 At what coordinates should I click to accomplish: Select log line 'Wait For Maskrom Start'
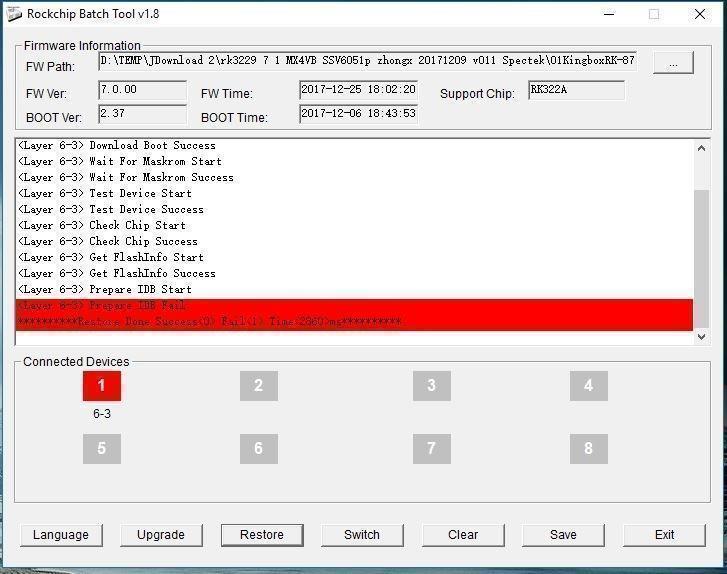[x=120, y=161]
